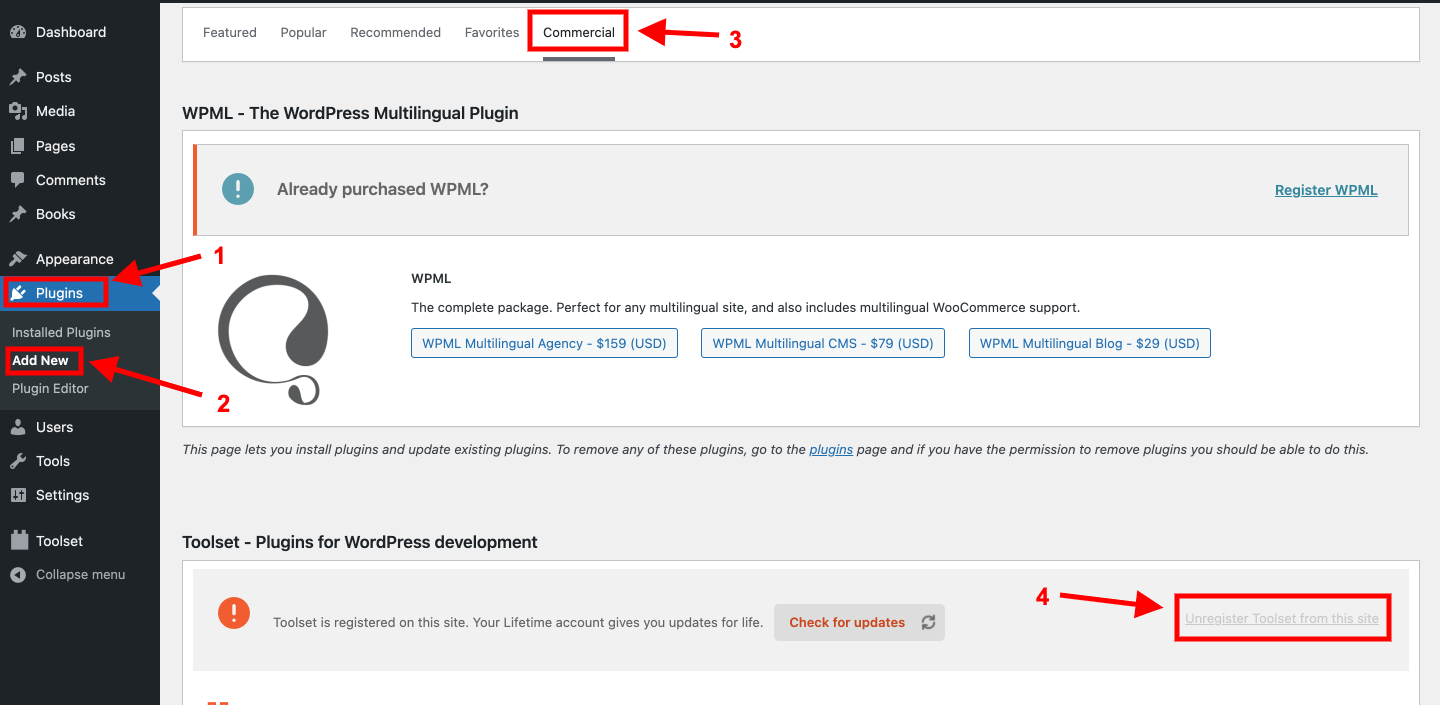The width and height of the screenshot is (1440, 705).
Task: Select WPML Multilingual Agency - $159 button
Action: point(545,343)
